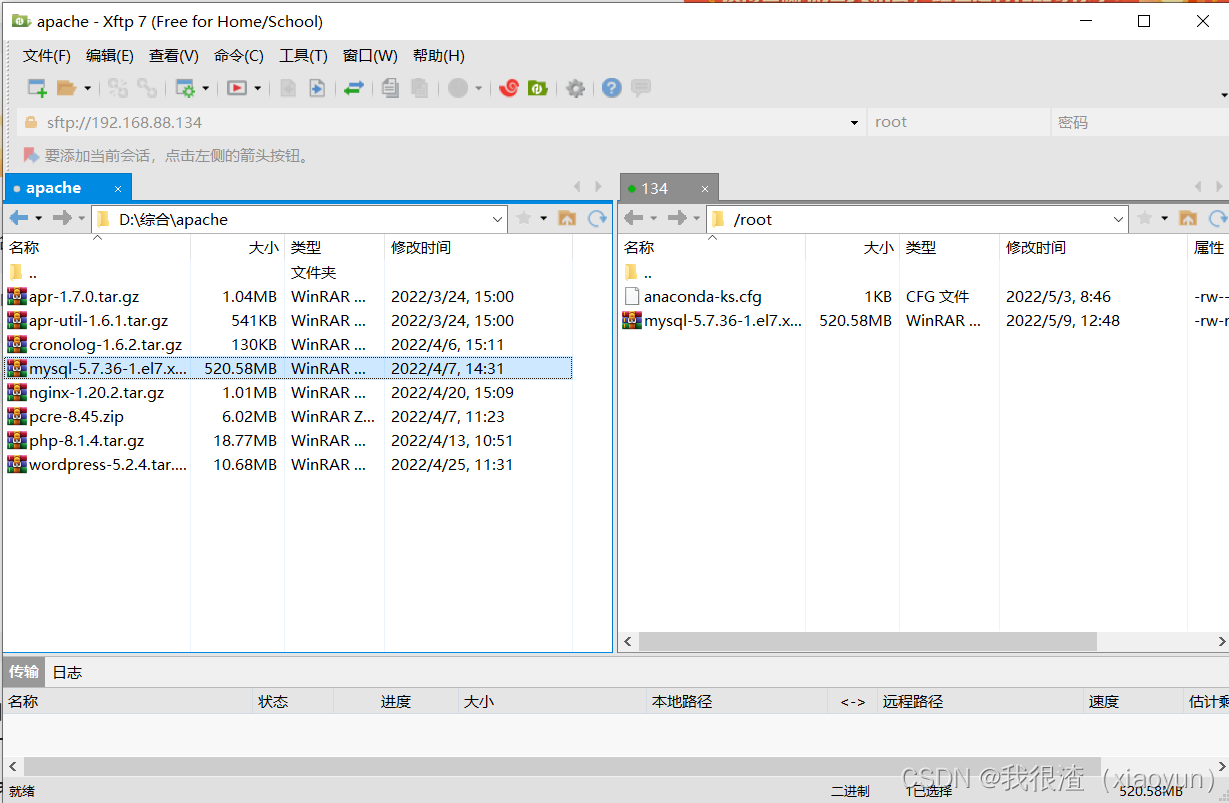The height and width of the screenshot is (803, 1229).
Task: Go forward in local pane navigation
Action: pyautogui.click(x=62, y=218)
